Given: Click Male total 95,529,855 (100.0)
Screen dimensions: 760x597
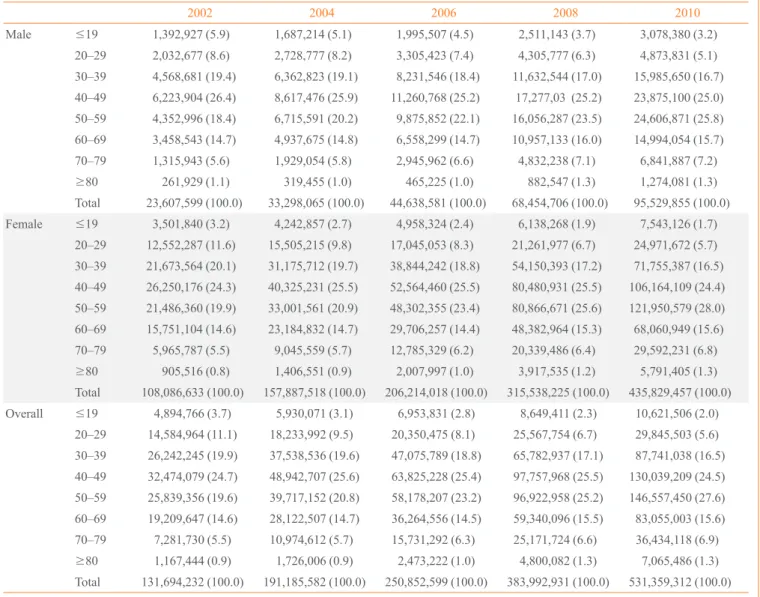Looking at the screenshot, I should [x=681, y=203].
